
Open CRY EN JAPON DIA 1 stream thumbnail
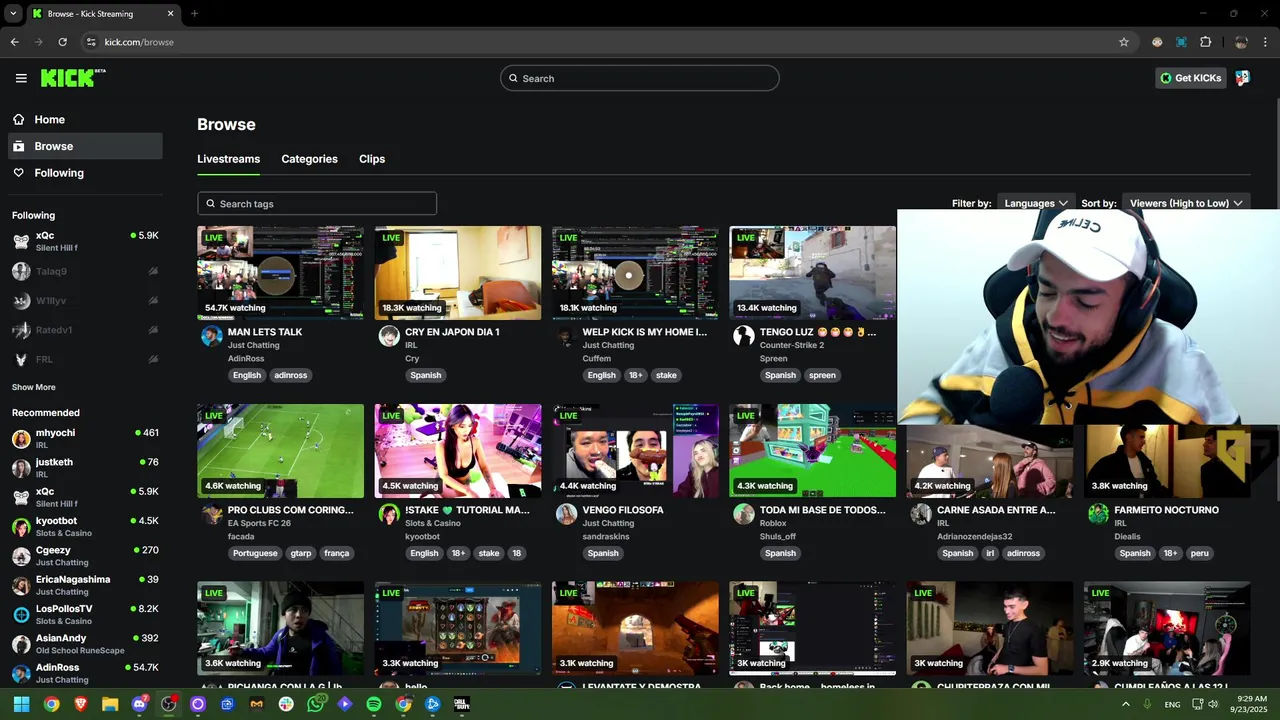[x=458, y=272]
